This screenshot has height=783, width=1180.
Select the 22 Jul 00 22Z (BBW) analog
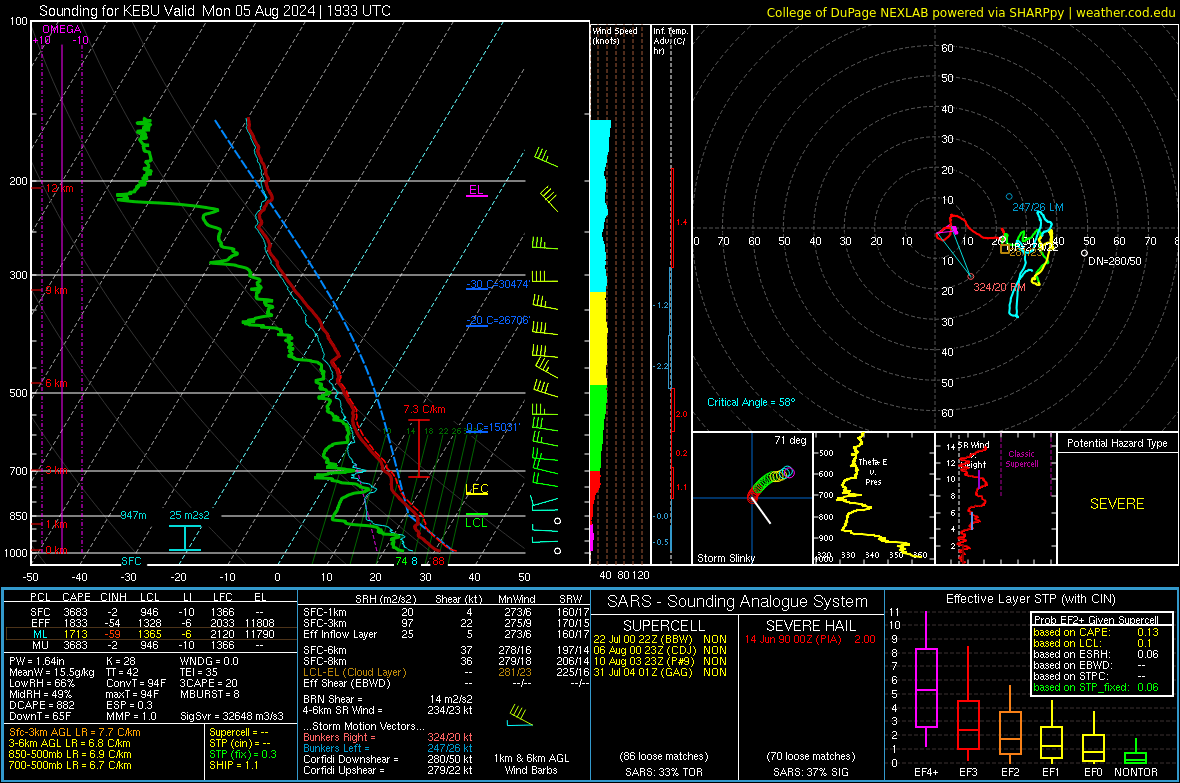click(x=660, y=638)
